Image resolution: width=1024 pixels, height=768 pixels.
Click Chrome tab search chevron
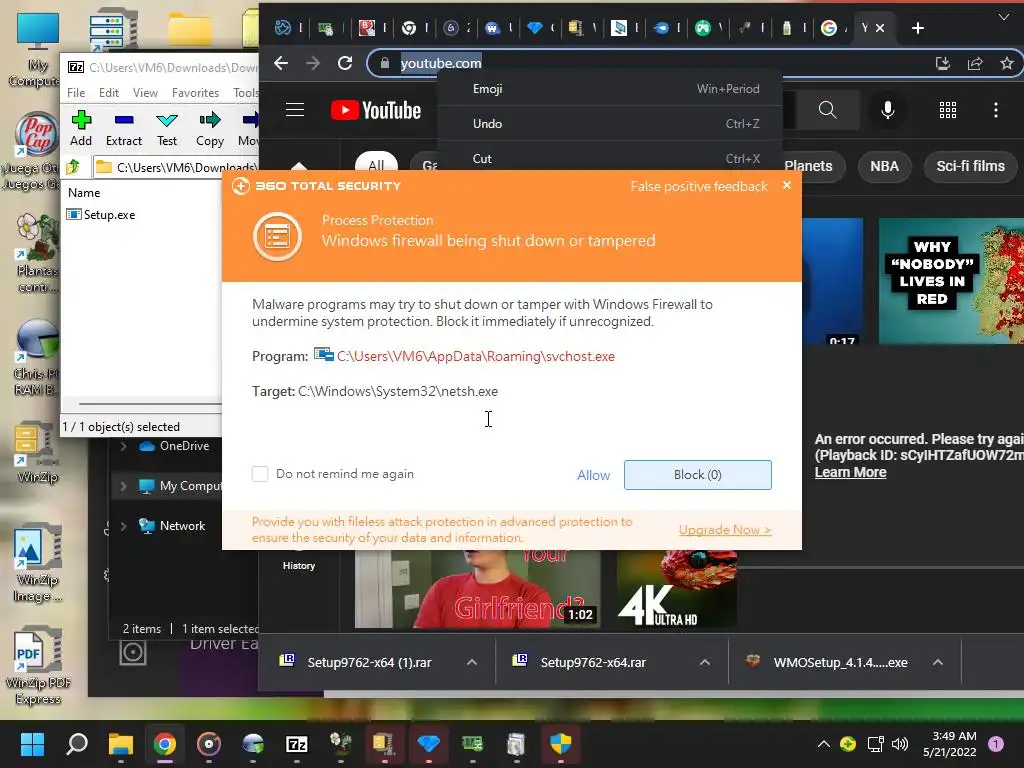1004,17
